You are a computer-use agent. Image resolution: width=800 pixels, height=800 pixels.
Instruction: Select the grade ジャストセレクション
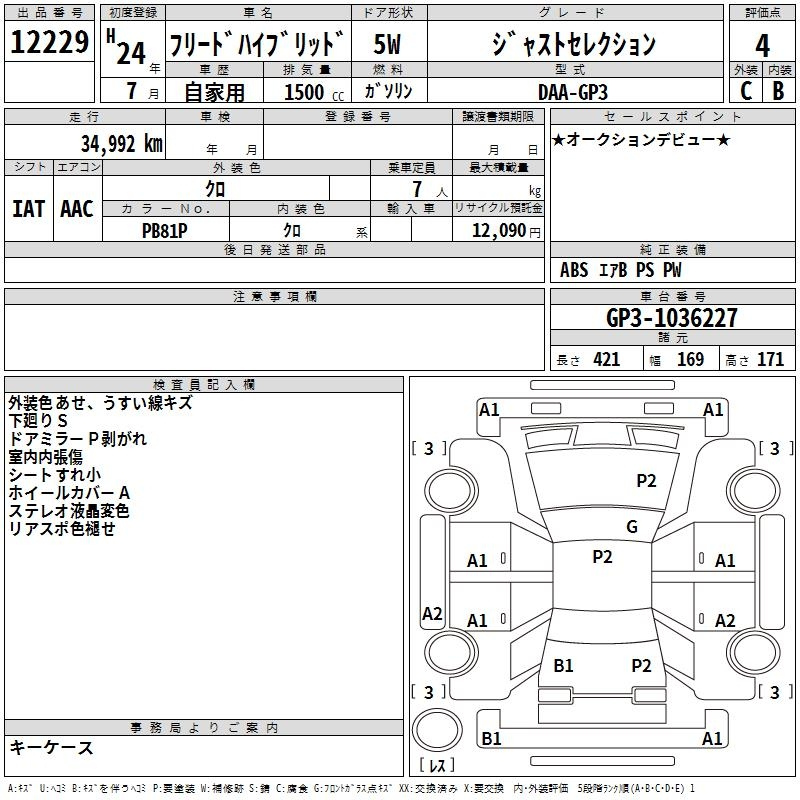pyautogui.click(x=574, y=44)
